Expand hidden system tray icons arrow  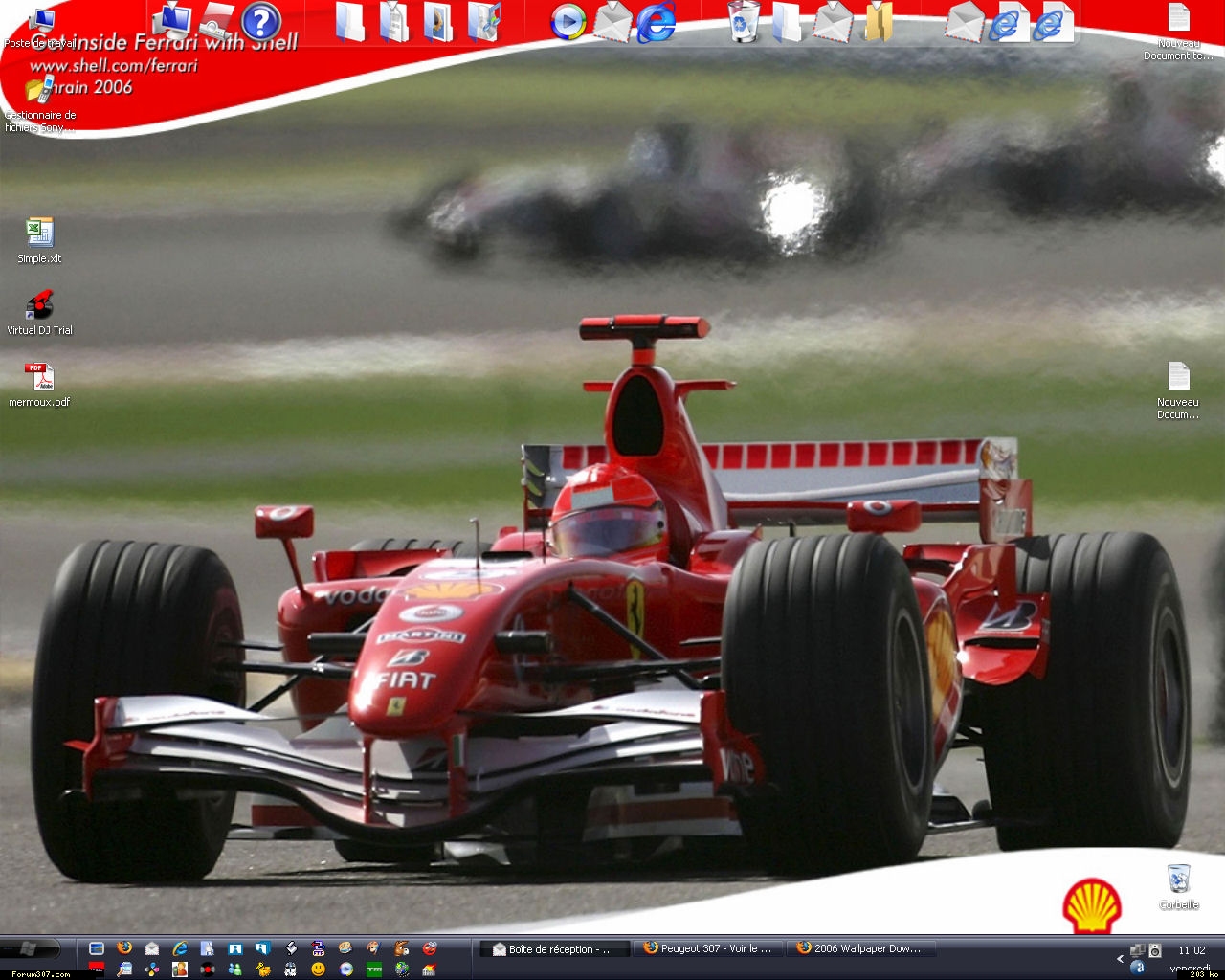1120,958
